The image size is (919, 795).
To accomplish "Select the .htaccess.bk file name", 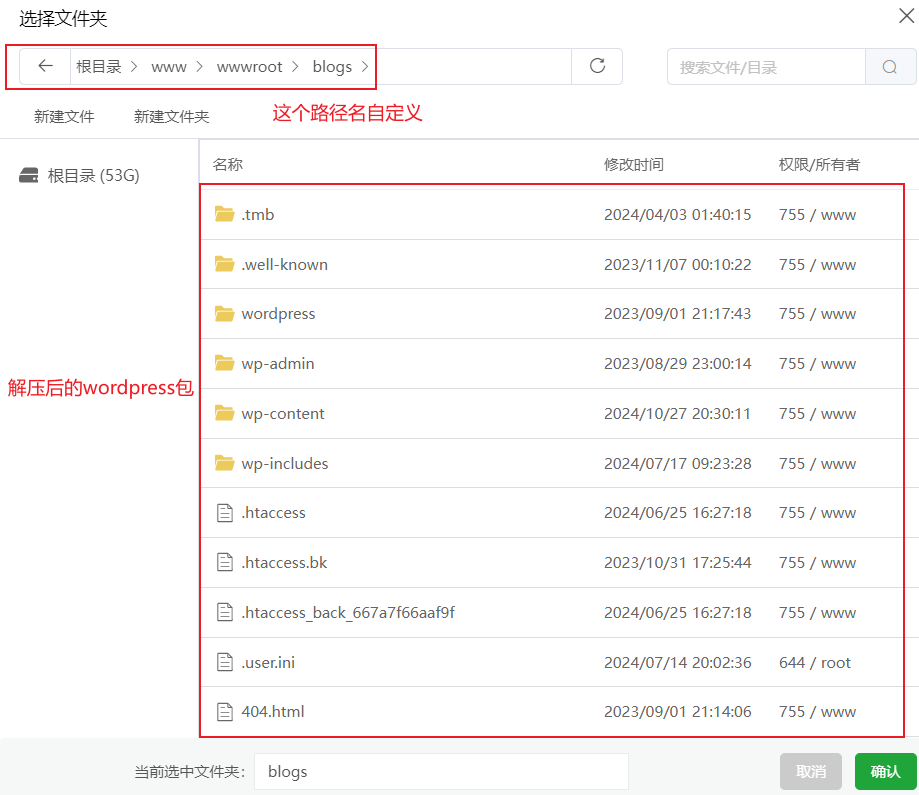I will (284, 563).
